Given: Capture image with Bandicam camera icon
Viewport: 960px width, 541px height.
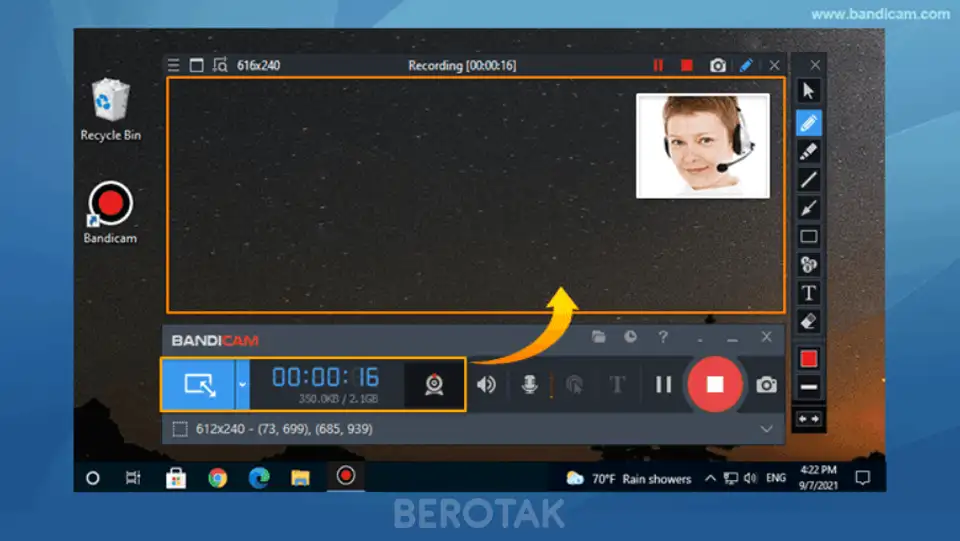Looking at the screenshot, I should 766,384.
